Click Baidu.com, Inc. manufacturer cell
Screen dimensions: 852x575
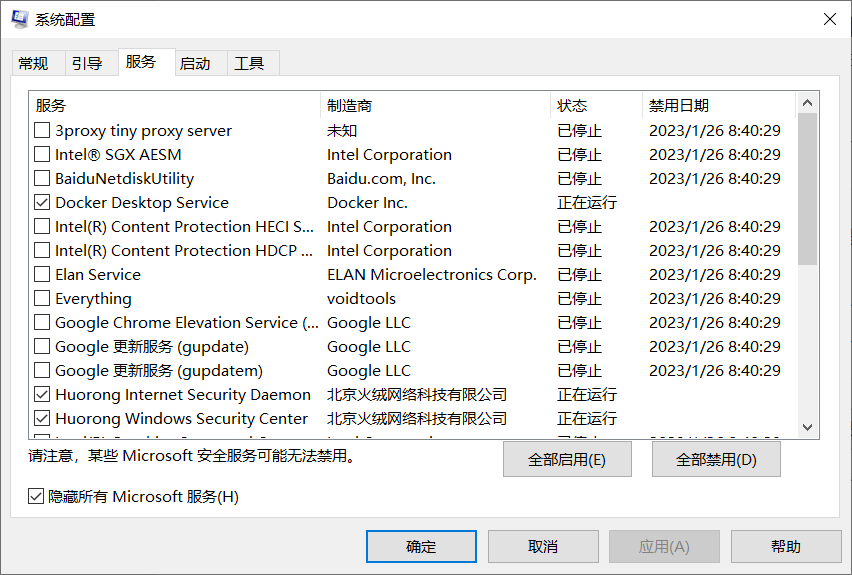tap(381, 178)
